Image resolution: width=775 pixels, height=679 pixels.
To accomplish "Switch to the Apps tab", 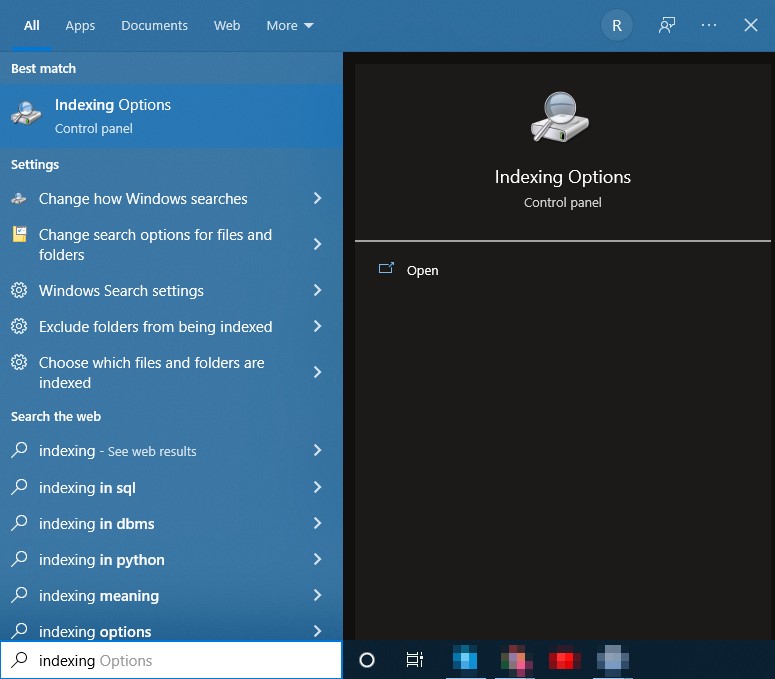I will click(x=80, y=26).
